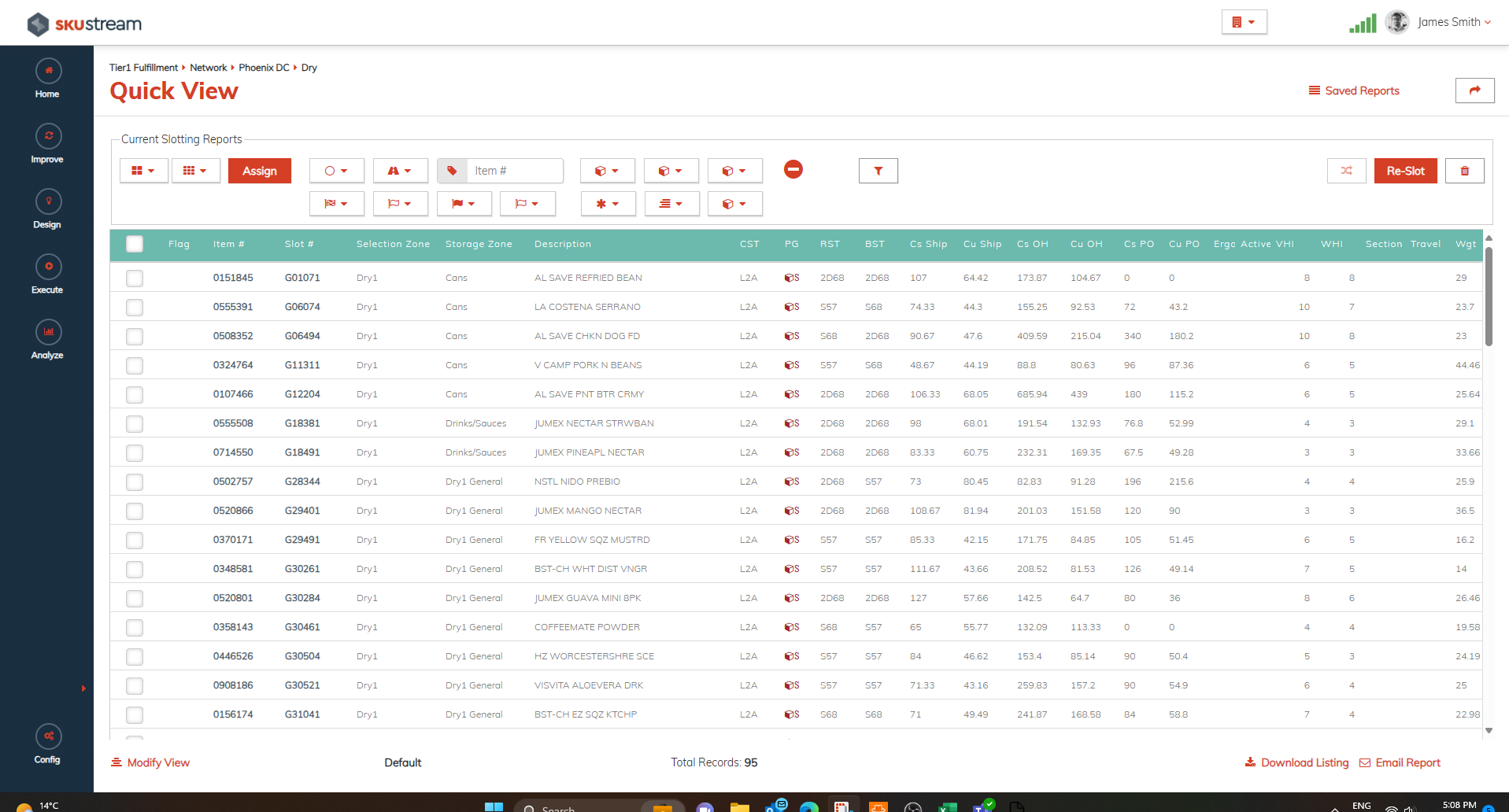Open the Design section in sidebar
Image resolution: width=1509 pixels, height=812 pixels.
click(x=47, y=209)
